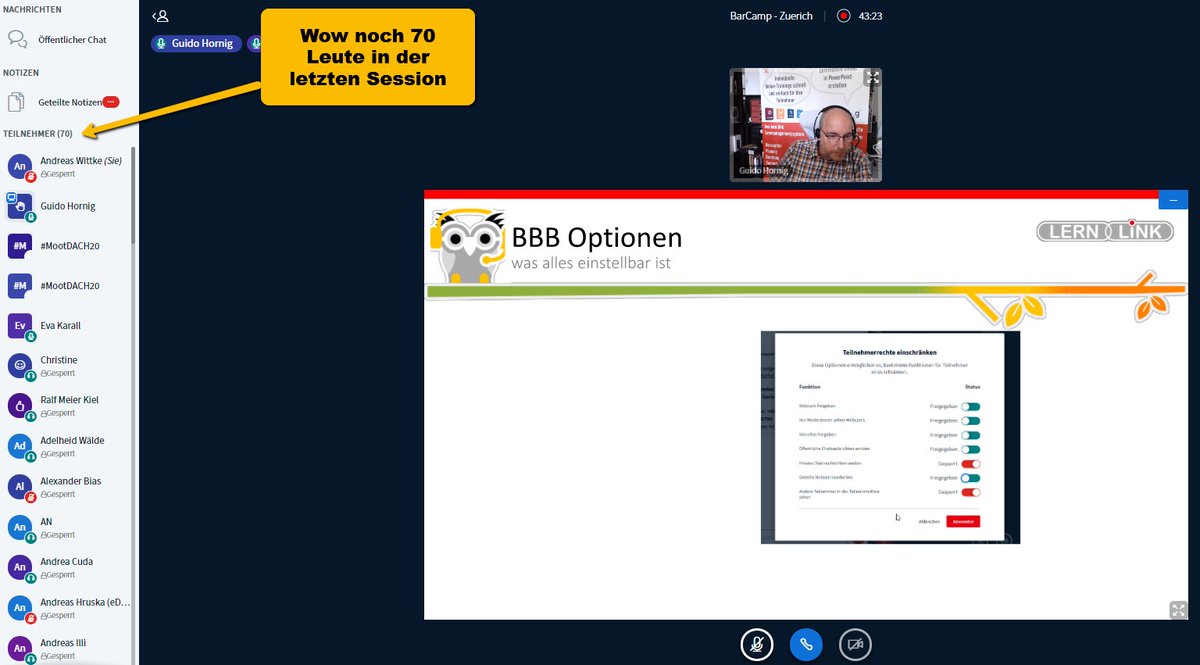Click the TEILNEHMER (70) heading
Viewport: 1200px width, 665px height.
pyautogui.click(x=38, y=134)
